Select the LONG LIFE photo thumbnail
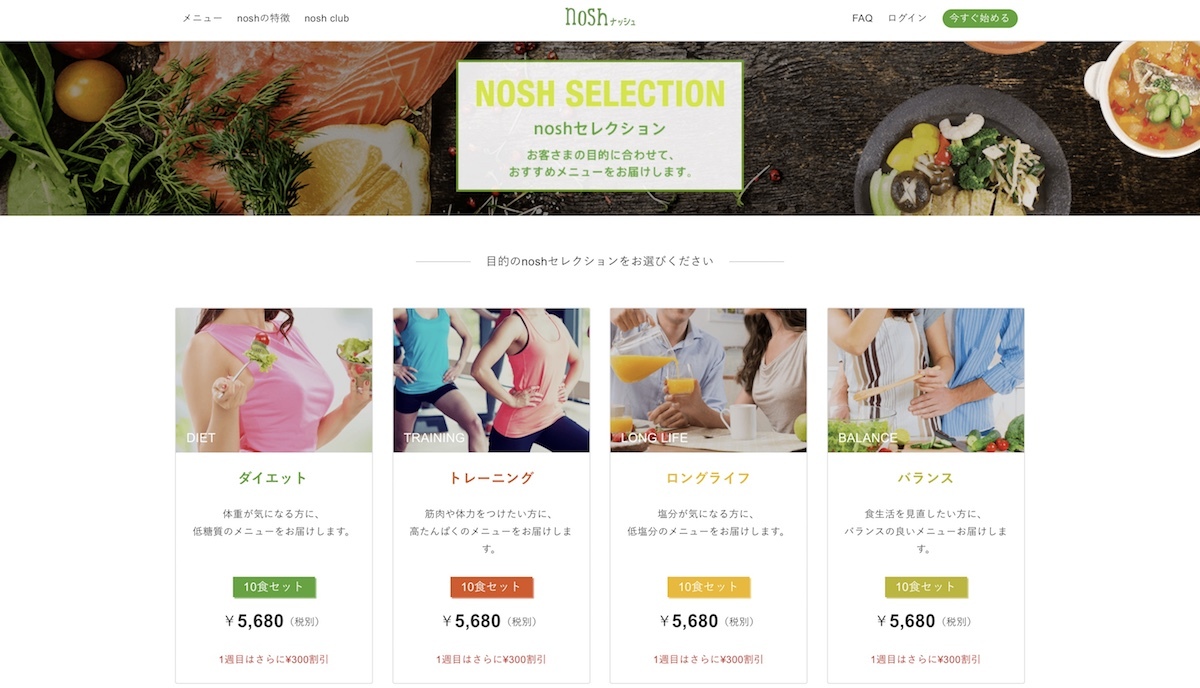This screenshot has width=1200, height=688. tap(708, 380)
